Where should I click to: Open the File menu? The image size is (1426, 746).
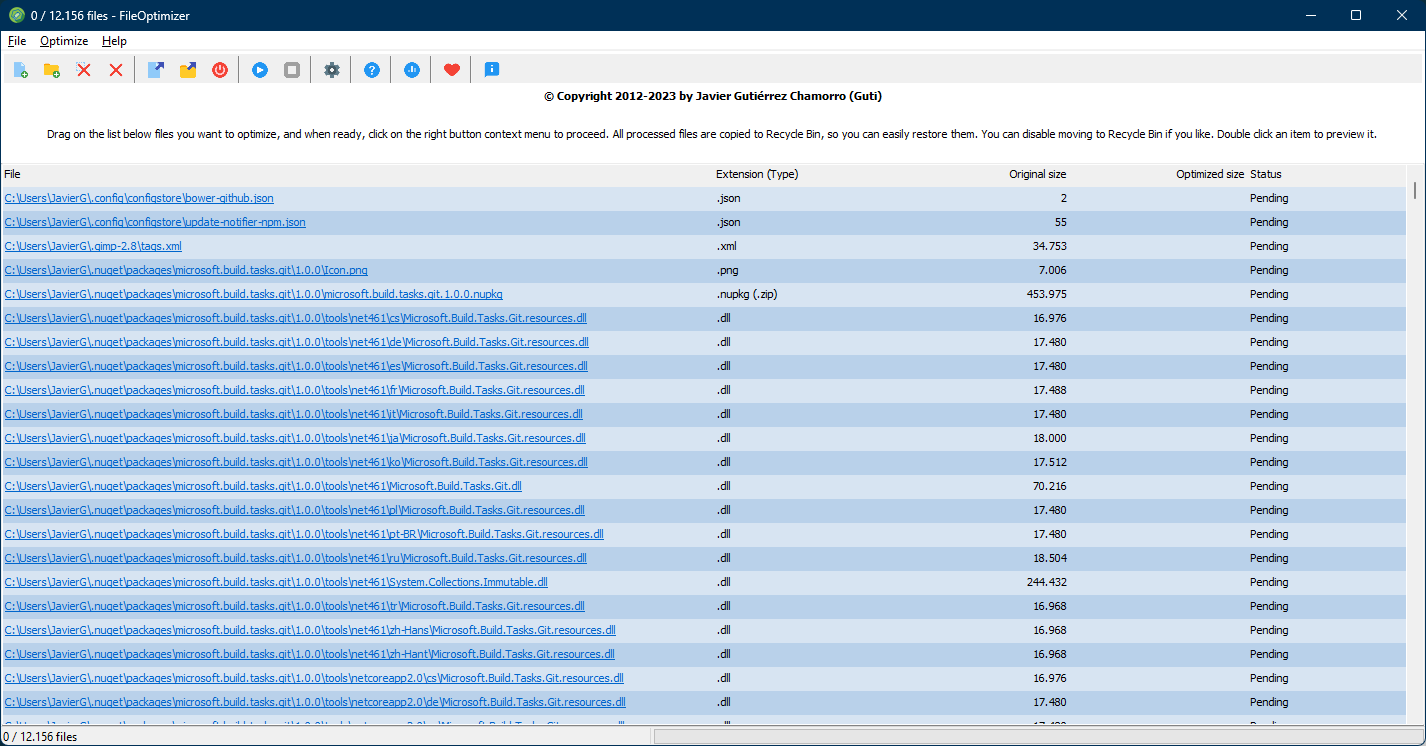[x=17, y=41]
